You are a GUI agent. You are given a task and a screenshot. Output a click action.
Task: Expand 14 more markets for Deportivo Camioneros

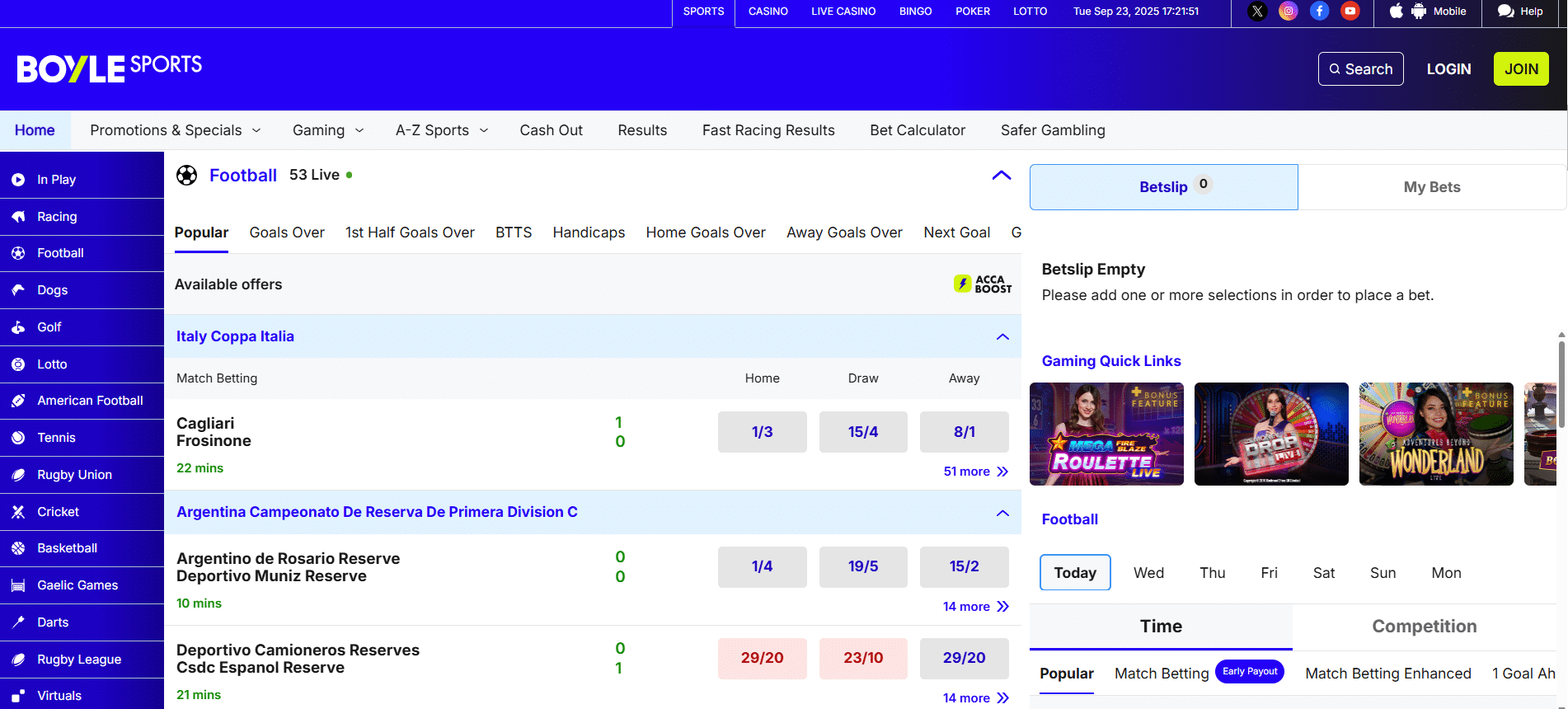pos(976,698)
